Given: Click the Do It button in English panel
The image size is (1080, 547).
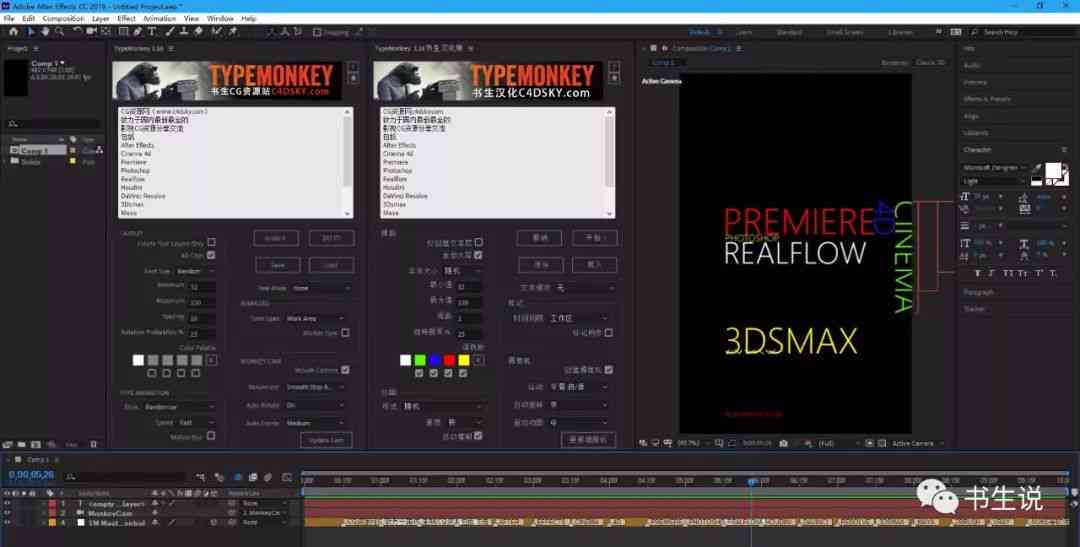Looking at the screenshot, I should pos(331,238).
